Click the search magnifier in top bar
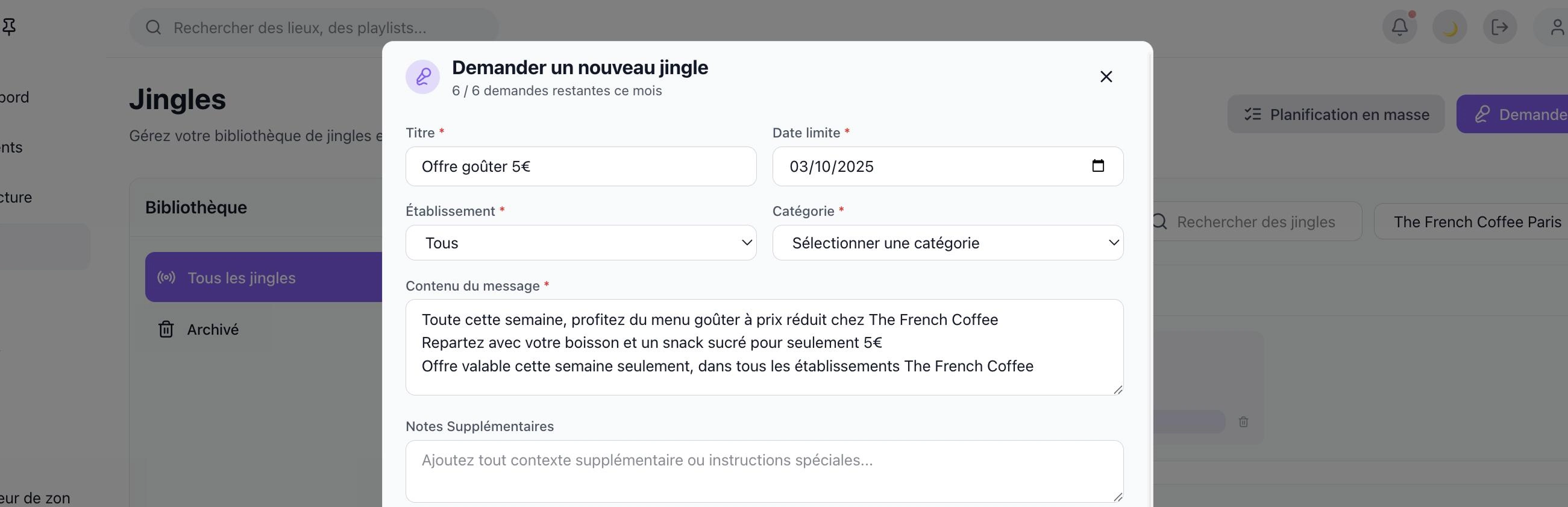 click(154, 27)
